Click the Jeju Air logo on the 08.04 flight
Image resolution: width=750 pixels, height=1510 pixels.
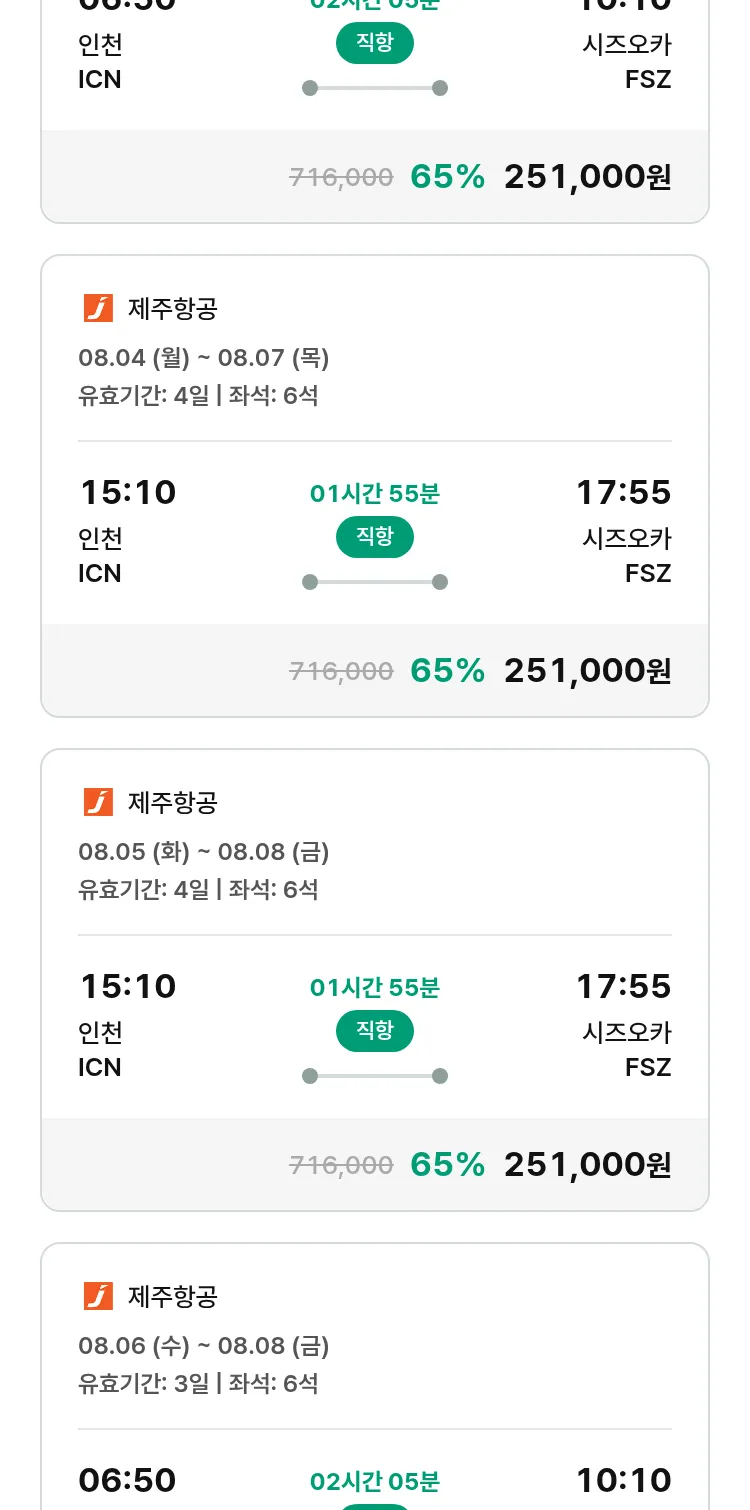98,309
